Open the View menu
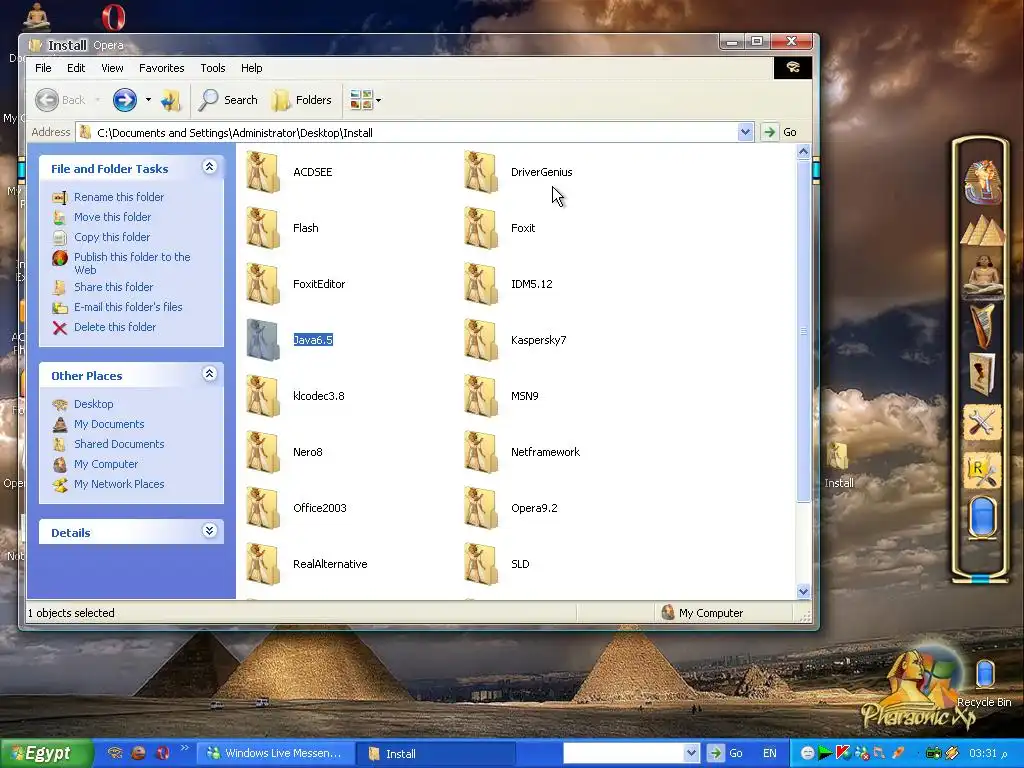The width and height of the screenshot is (1024, 768). (x=112, y=68)
